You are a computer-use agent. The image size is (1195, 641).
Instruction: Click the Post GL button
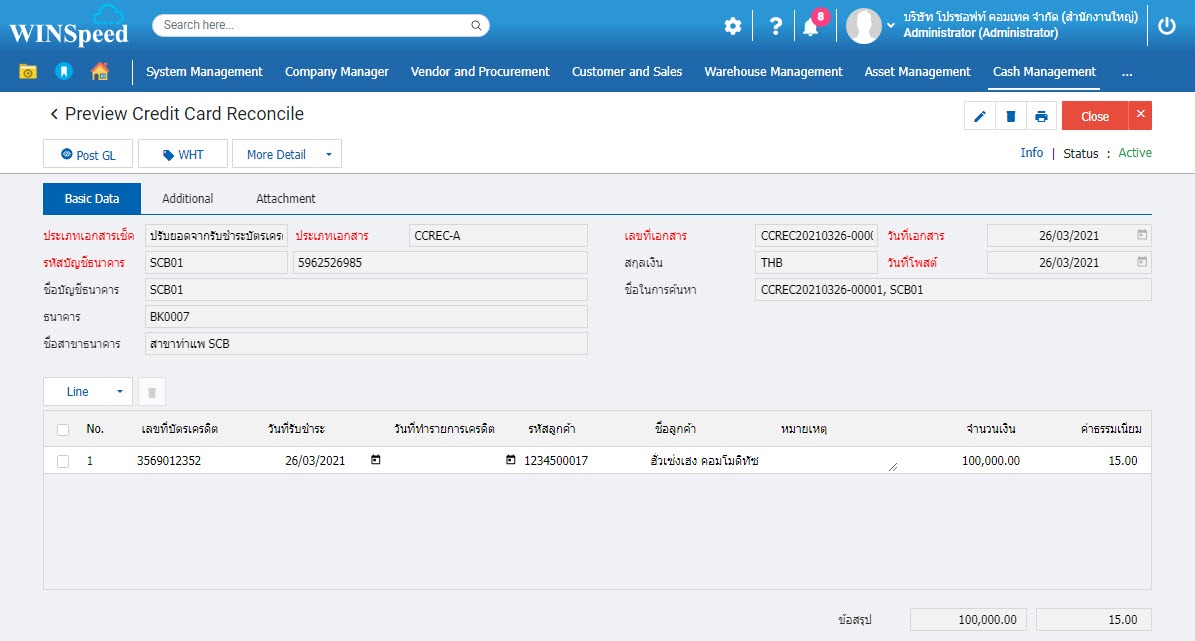[x=88, y=155]
